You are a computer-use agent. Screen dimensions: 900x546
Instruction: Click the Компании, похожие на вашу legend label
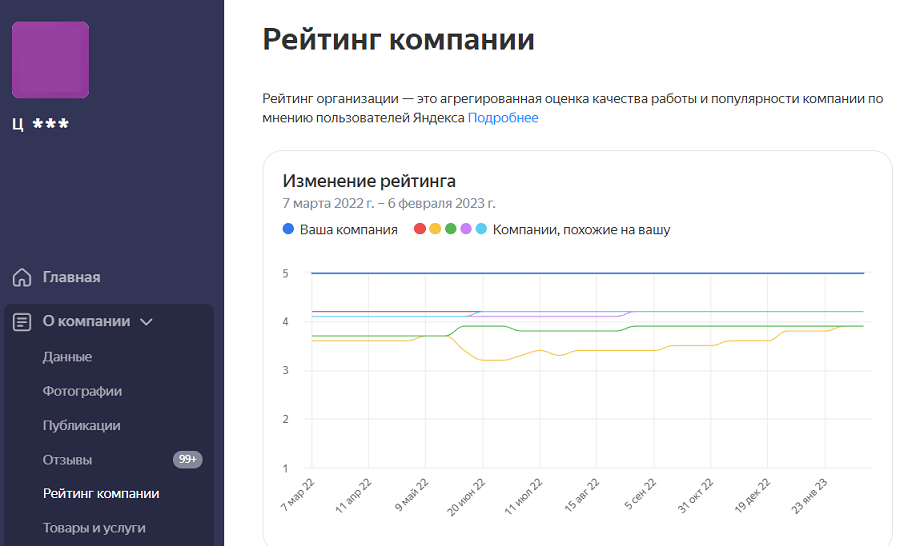pos(581,230)
